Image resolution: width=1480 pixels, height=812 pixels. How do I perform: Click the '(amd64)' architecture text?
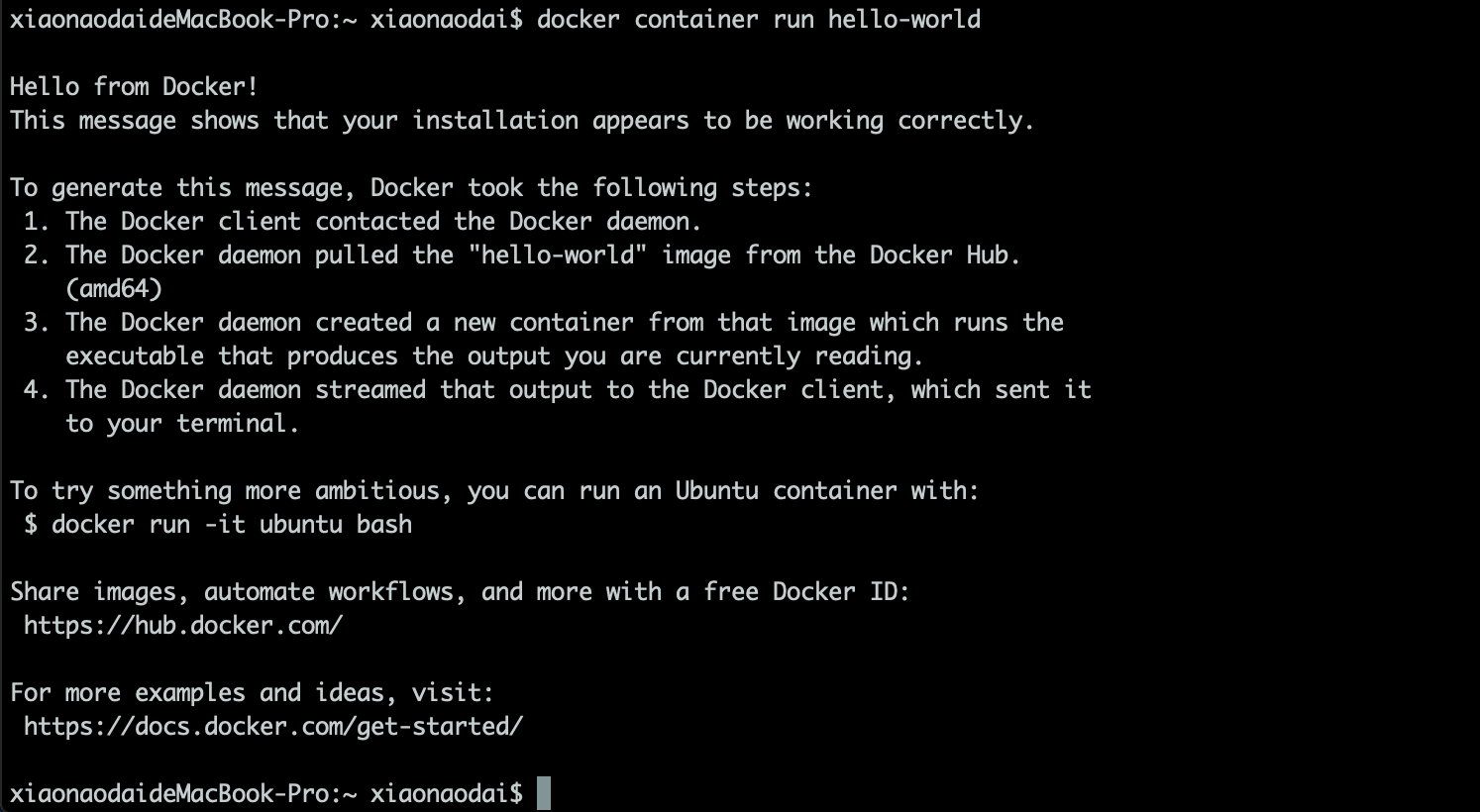coord(114,289)
